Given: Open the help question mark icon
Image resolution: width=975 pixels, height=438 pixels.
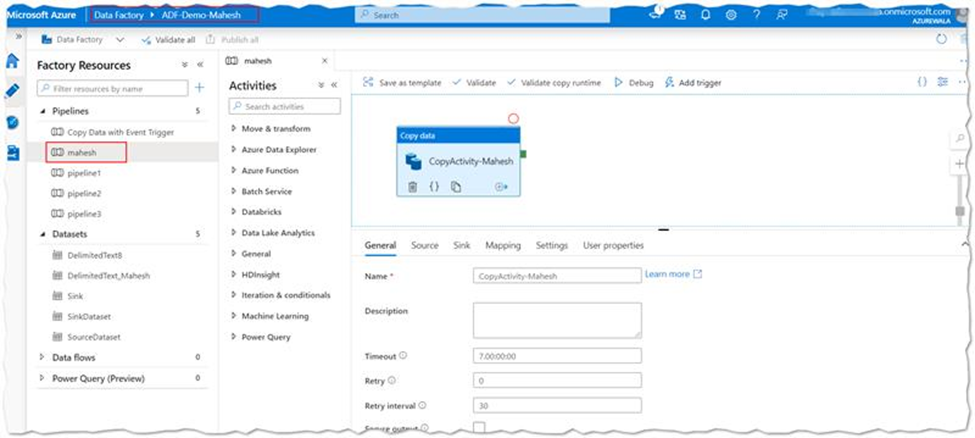Looking at the screenshot, I should (x=756, y=14).
